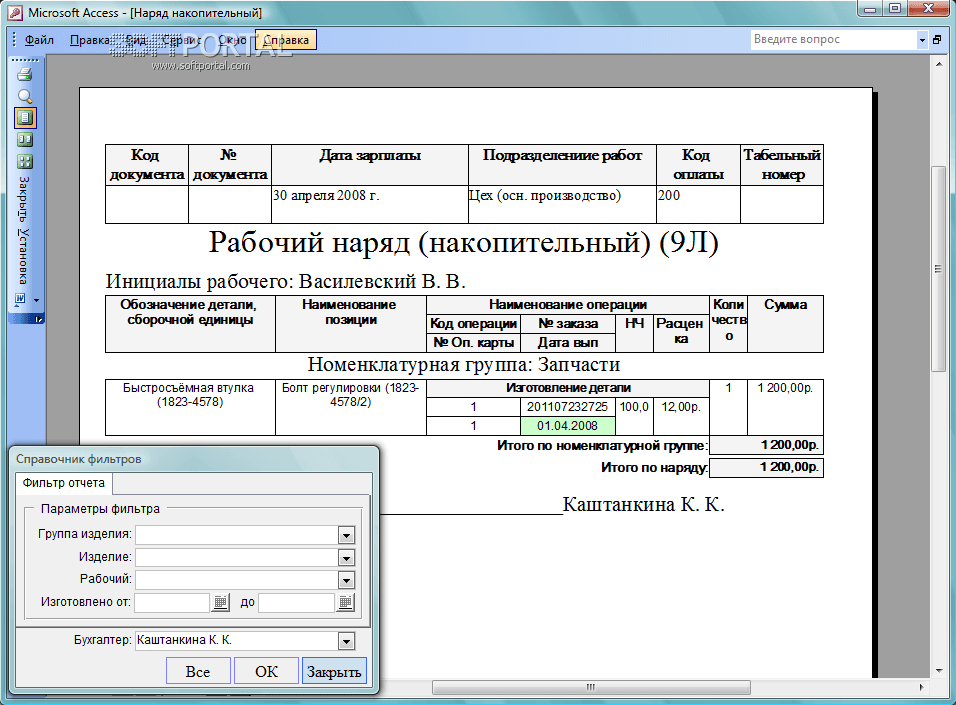The image size is (956, 705).
Task: Click the Группа изделия combo field
Action: [237, 535]
